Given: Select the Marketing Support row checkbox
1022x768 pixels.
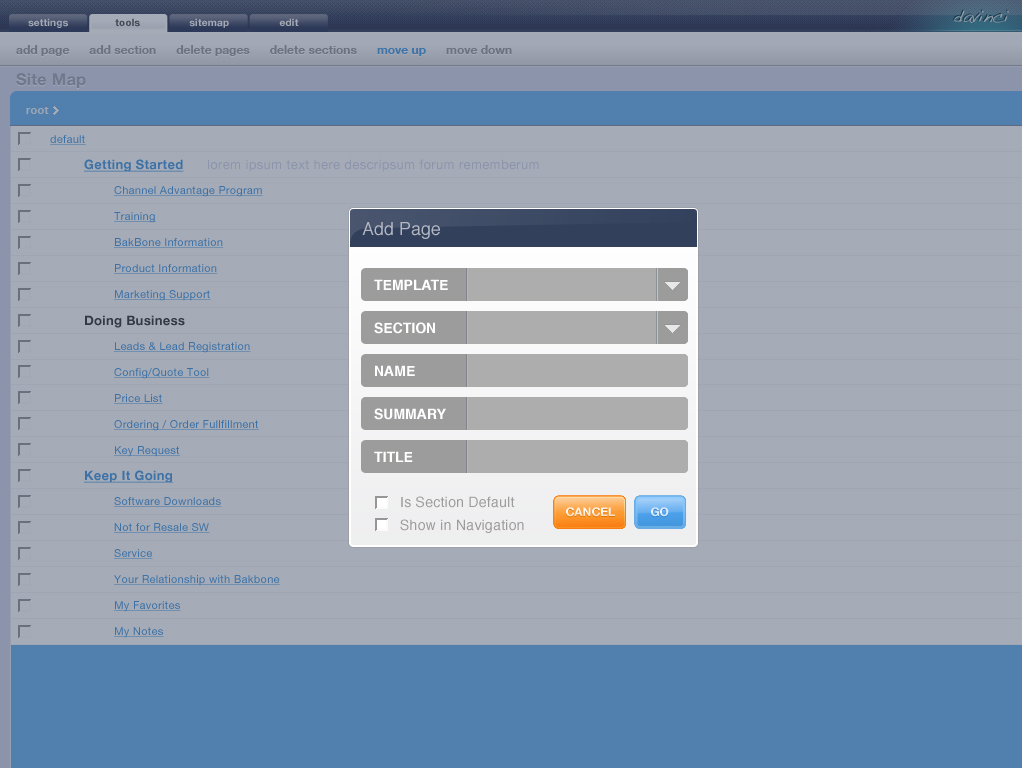Looking at the screenshot, I should [25, 294].
